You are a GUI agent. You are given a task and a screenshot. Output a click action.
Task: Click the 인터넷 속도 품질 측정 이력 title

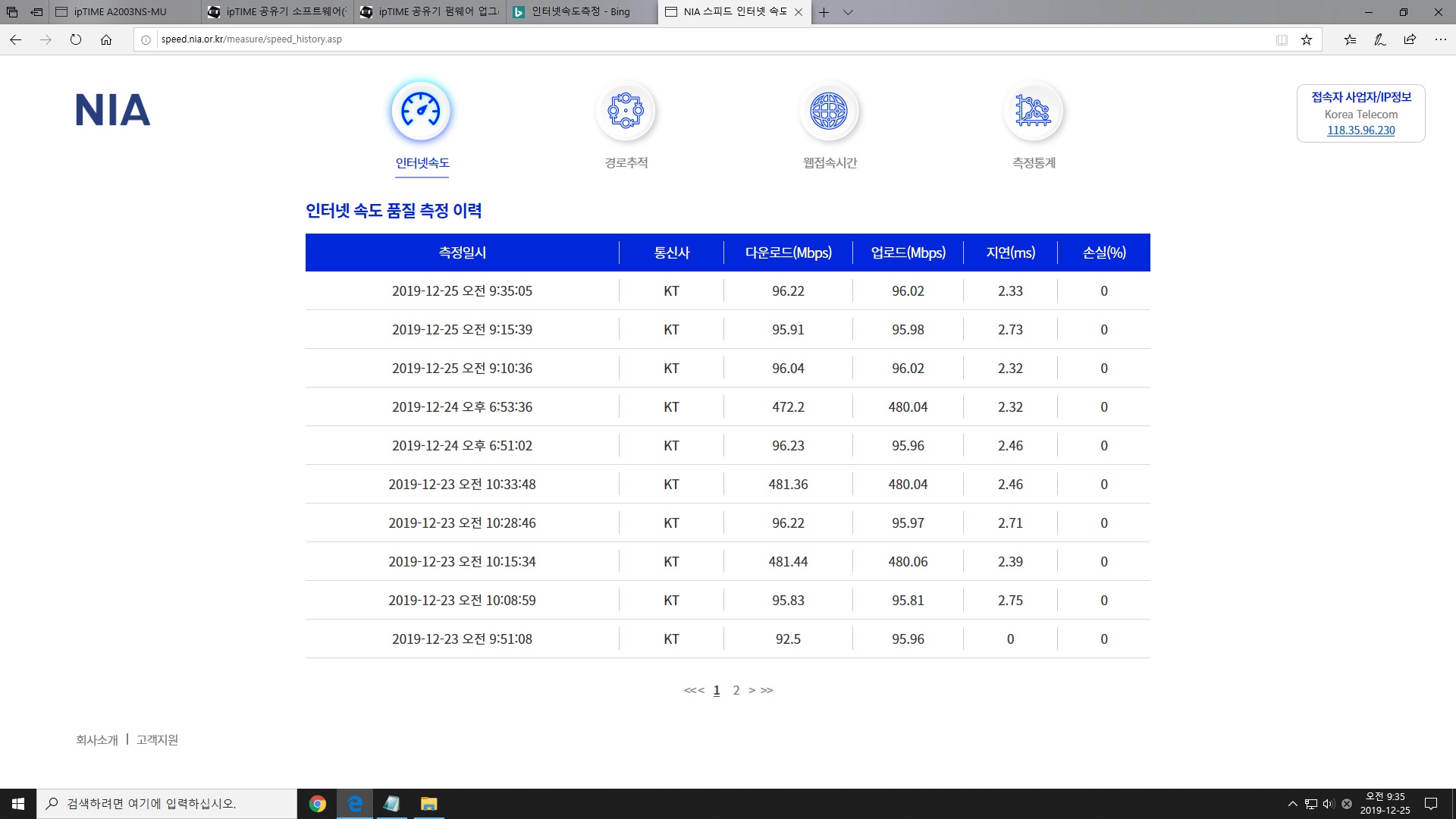394,211
